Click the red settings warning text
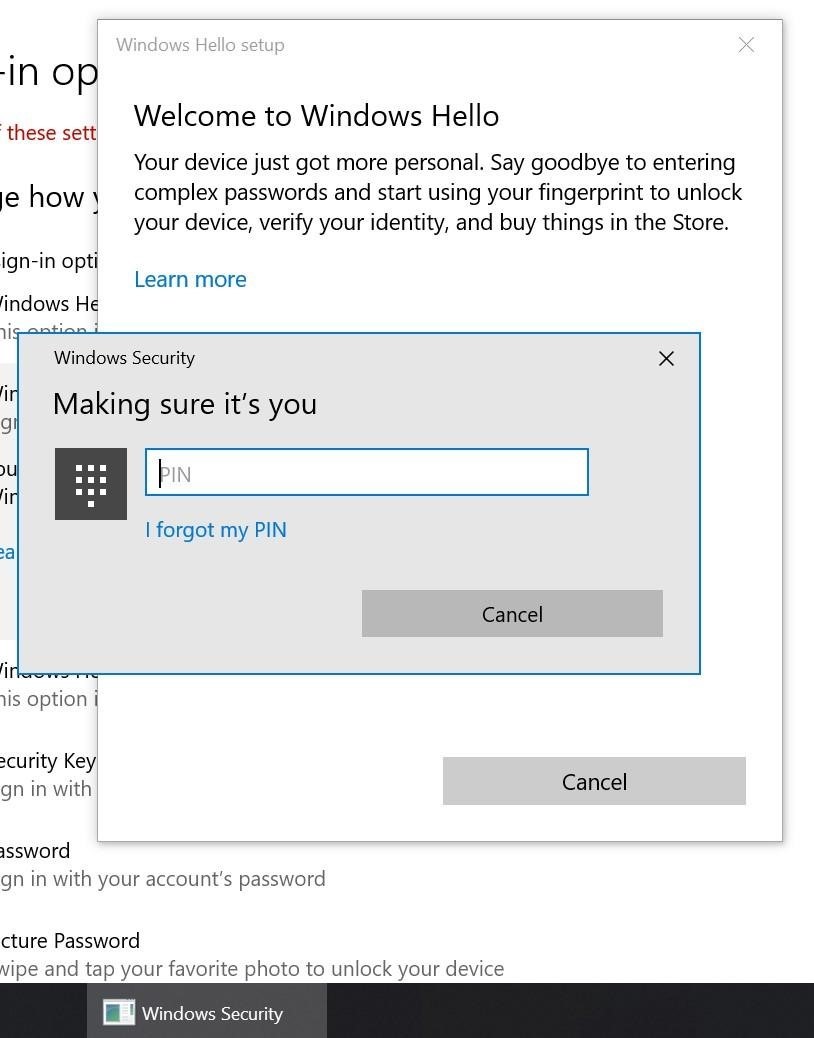Screen dimensions: 814x1038 click(x=50, y=133)
